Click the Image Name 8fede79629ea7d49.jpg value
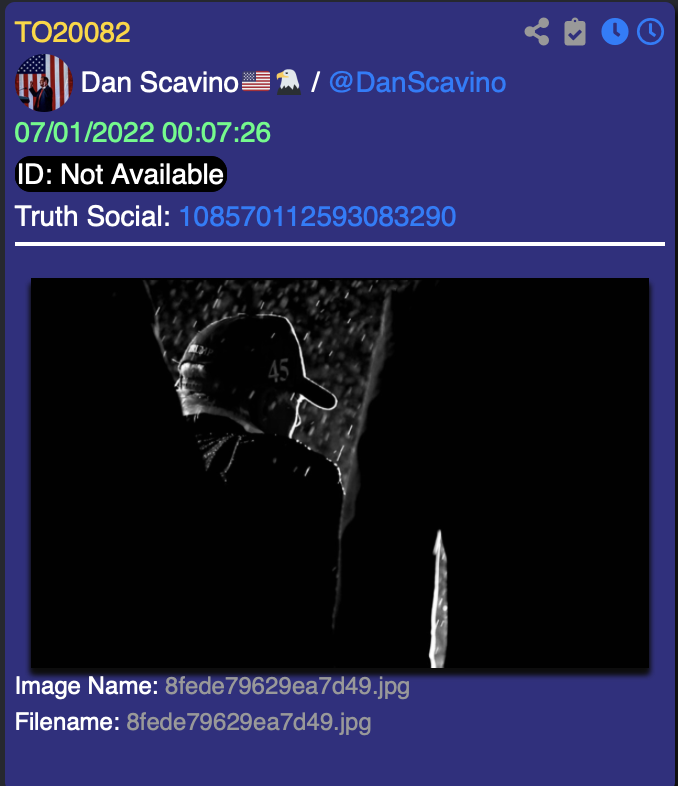Viewport: 678px width, 786px height. pyautogui.click(x=287, y=686)
